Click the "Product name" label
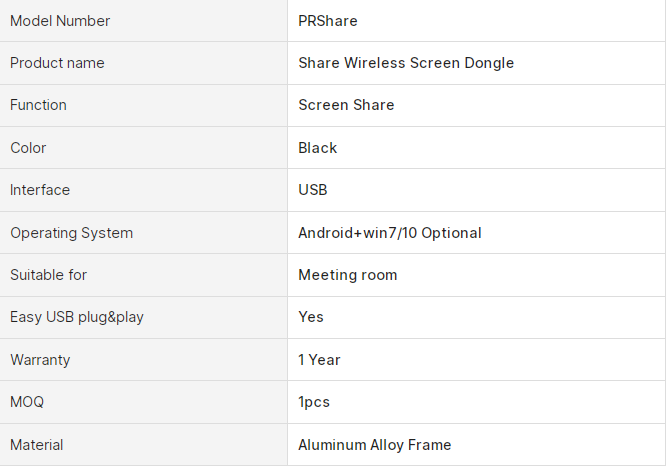This screenshot has width=668, height=467. 57,63
